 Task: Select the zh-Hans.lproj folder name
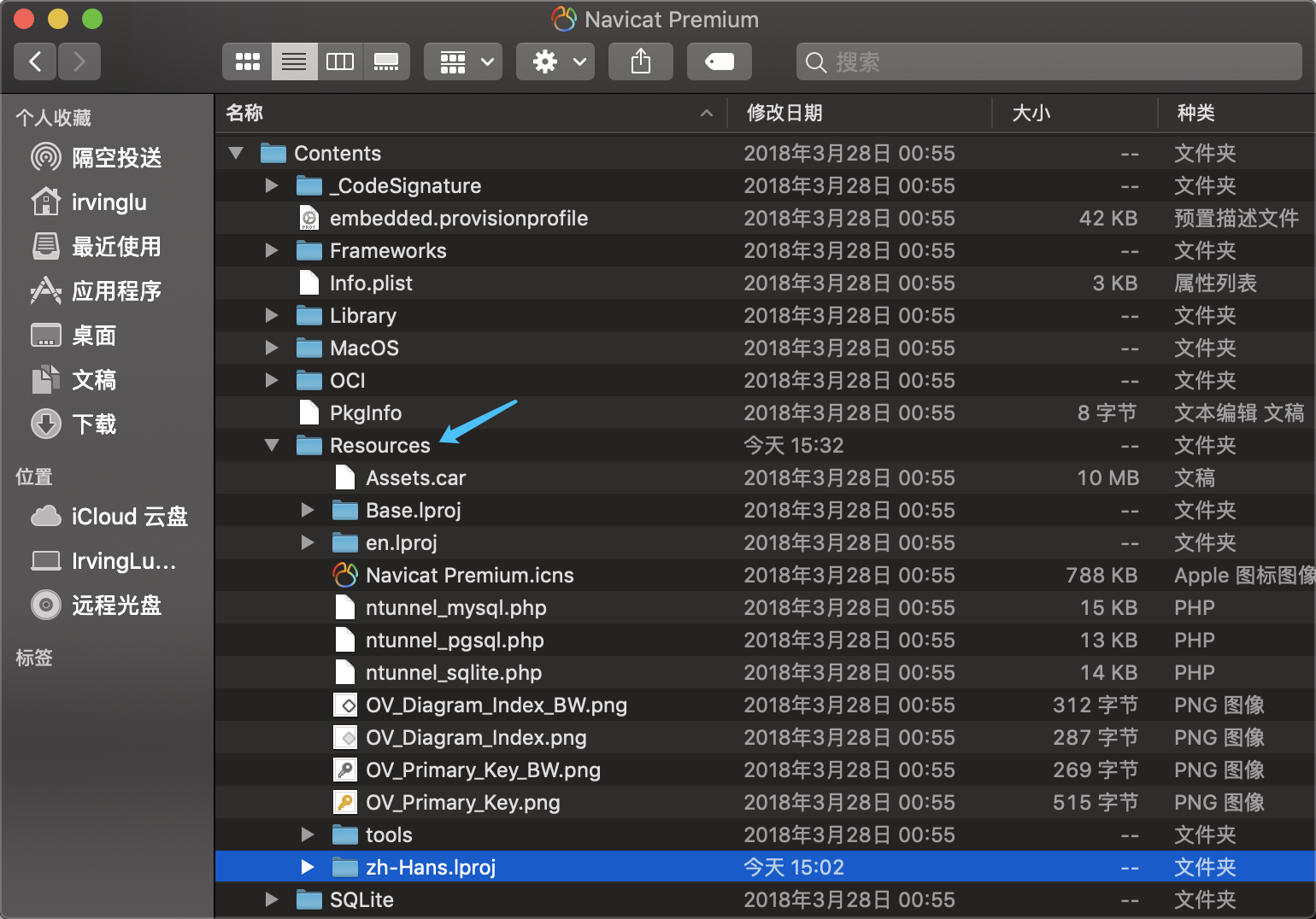click(431, 868)
